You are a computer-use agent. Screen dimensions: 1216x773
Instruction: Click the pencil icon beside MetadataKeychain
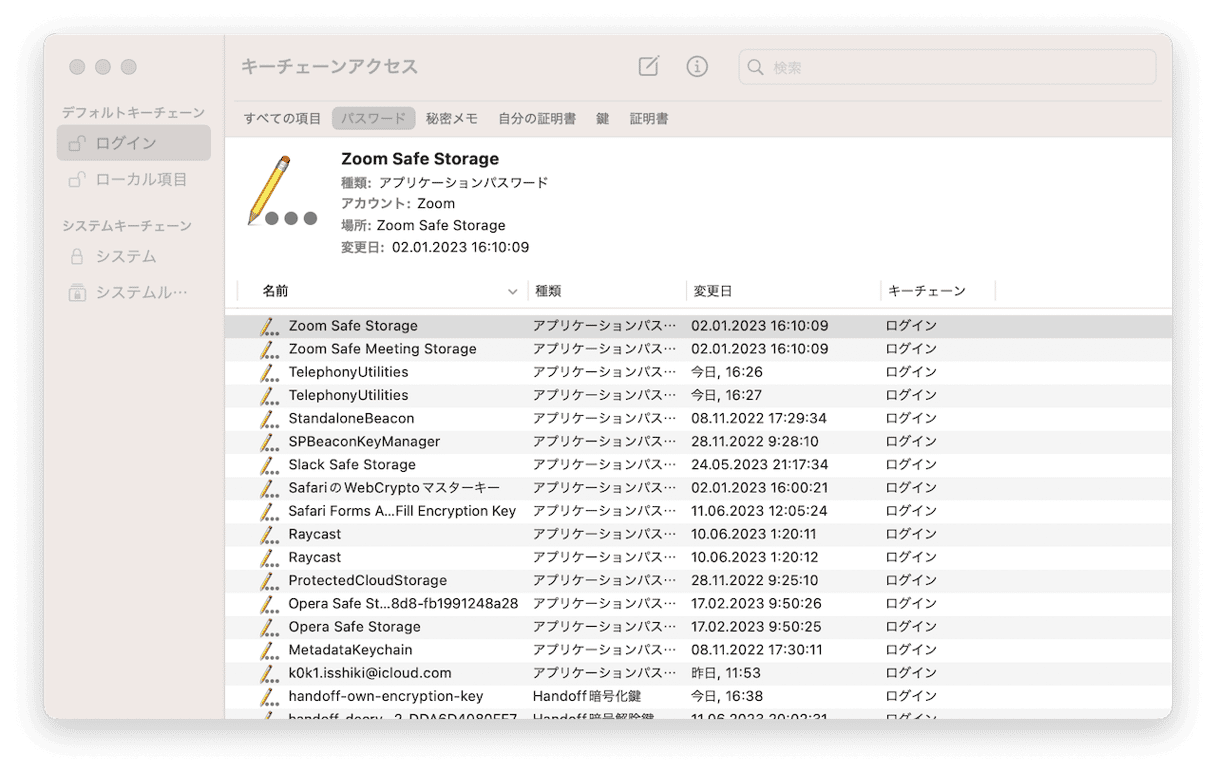(x=268, y=649)
